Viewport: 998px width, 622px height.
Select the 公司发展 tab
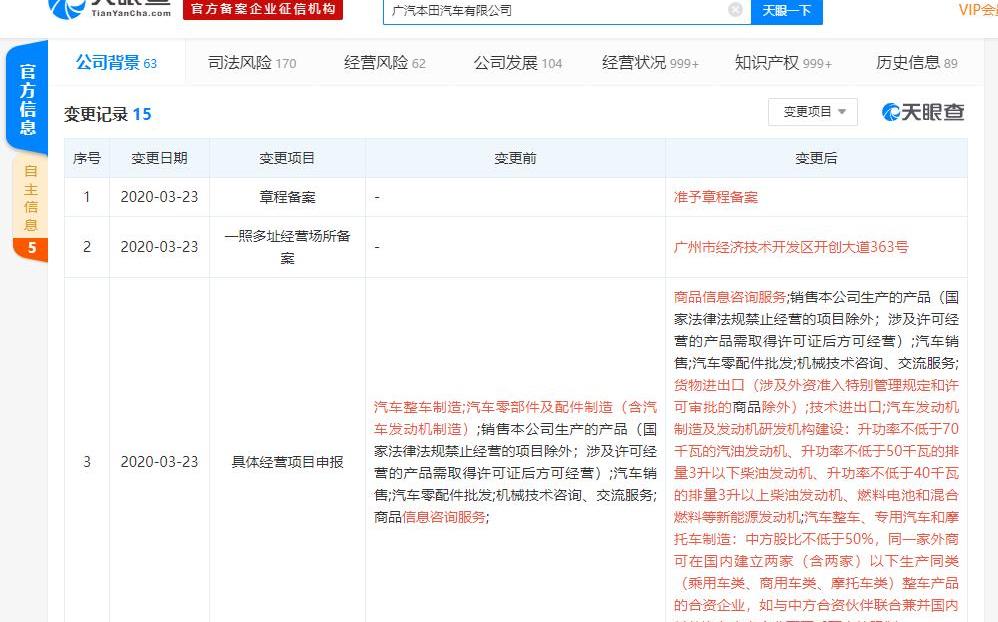(x=517, y=62)
